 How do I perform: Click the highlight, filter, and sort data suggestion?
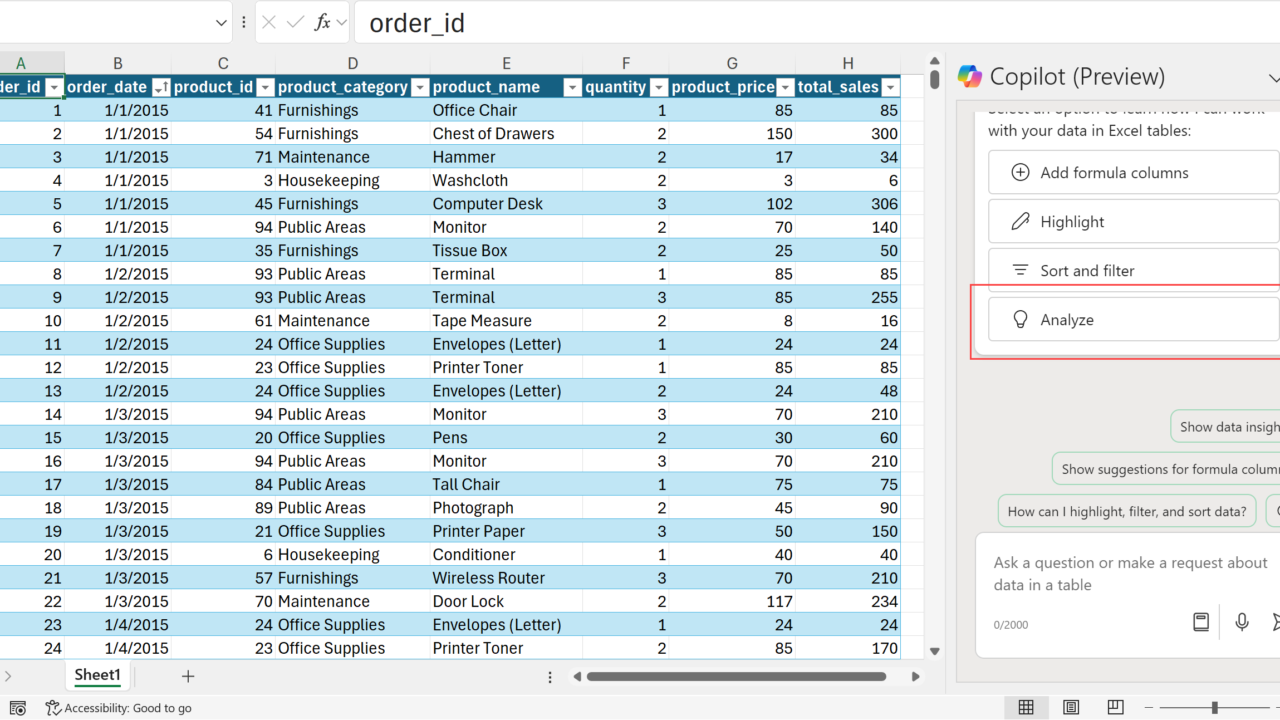coord(1127,511)
